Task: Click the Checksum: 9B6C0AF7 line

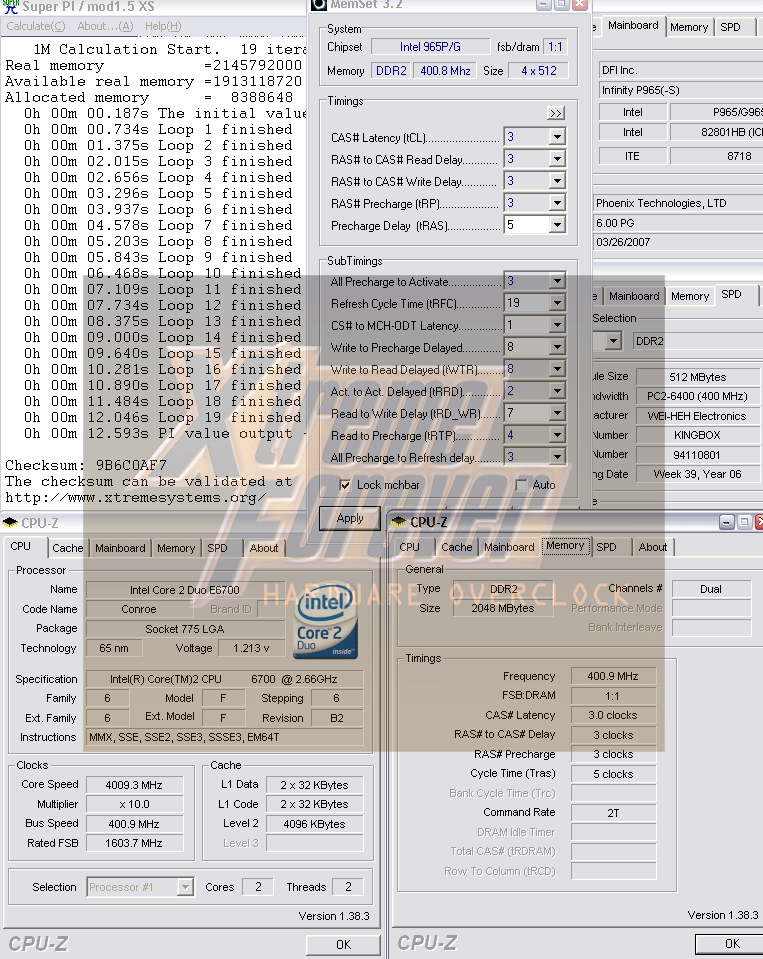Action: (86, 465)
